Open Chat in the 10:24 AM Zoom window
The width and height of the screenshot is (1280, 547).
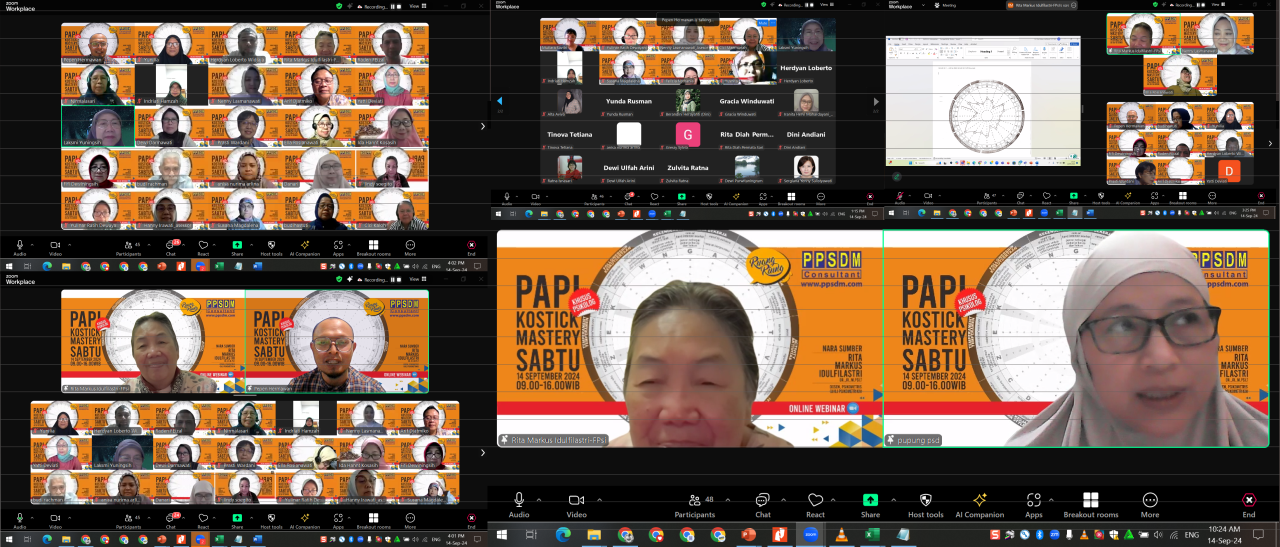click(x=763, y=505)
